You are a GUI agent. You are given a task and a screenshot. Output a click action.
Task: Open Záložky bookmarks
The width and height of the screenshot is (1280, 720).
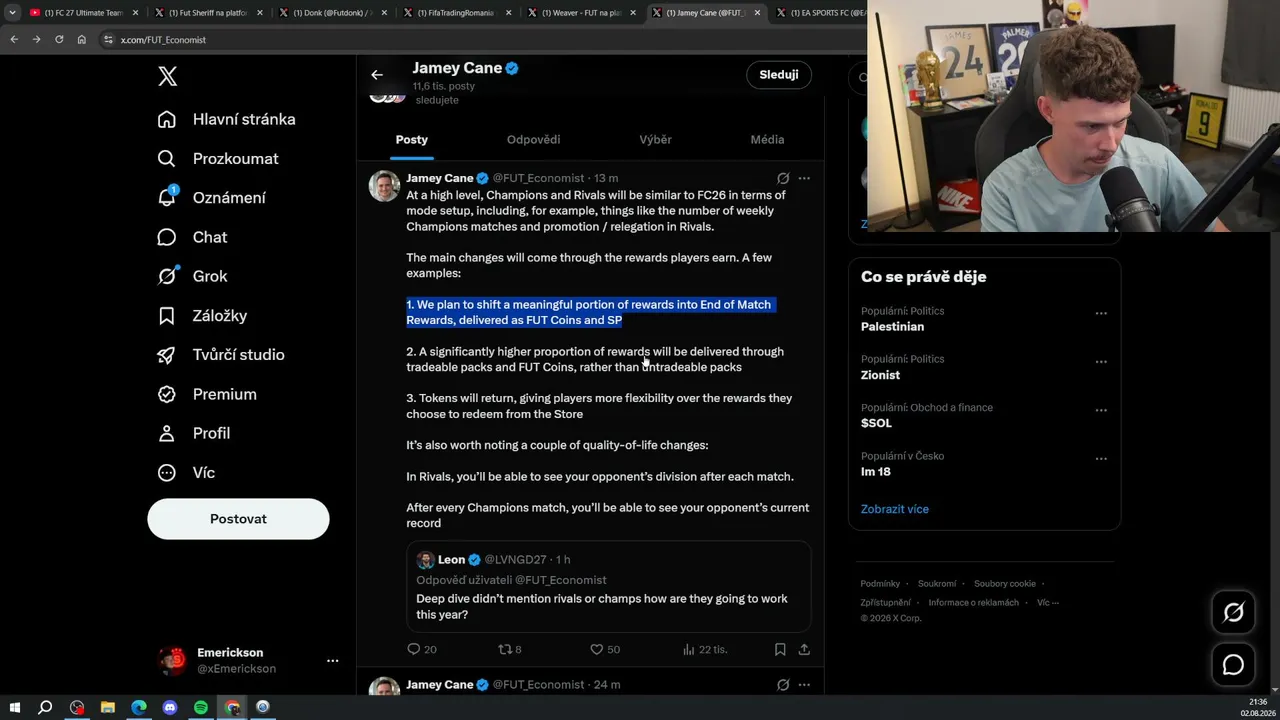[202, 315]
